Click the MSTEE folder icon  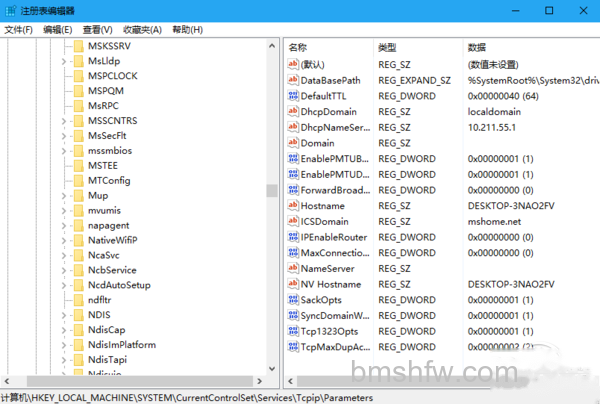[x=79, y=165]
